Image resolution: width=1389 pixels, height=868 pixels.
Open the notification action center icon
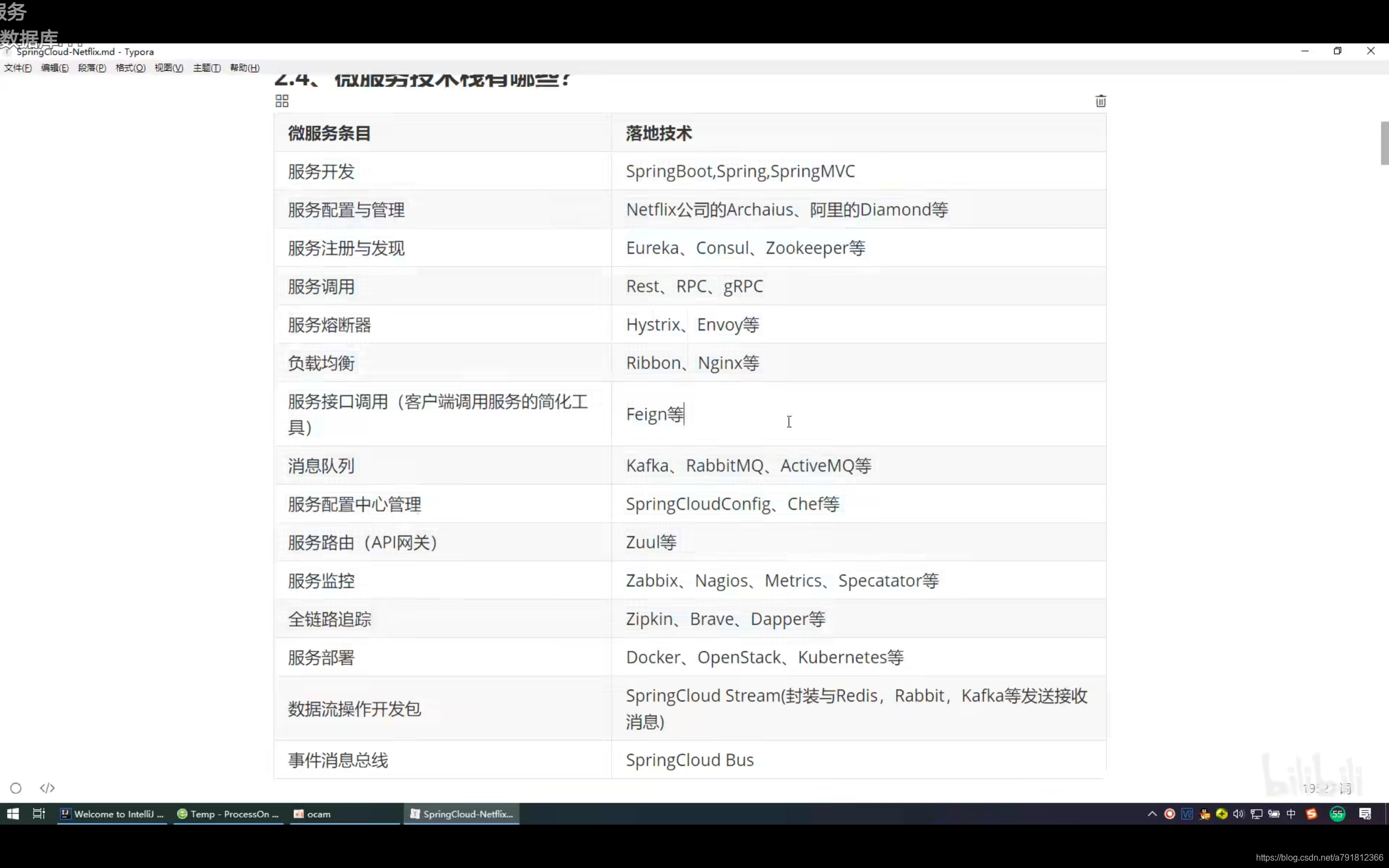click(1365, 813)
